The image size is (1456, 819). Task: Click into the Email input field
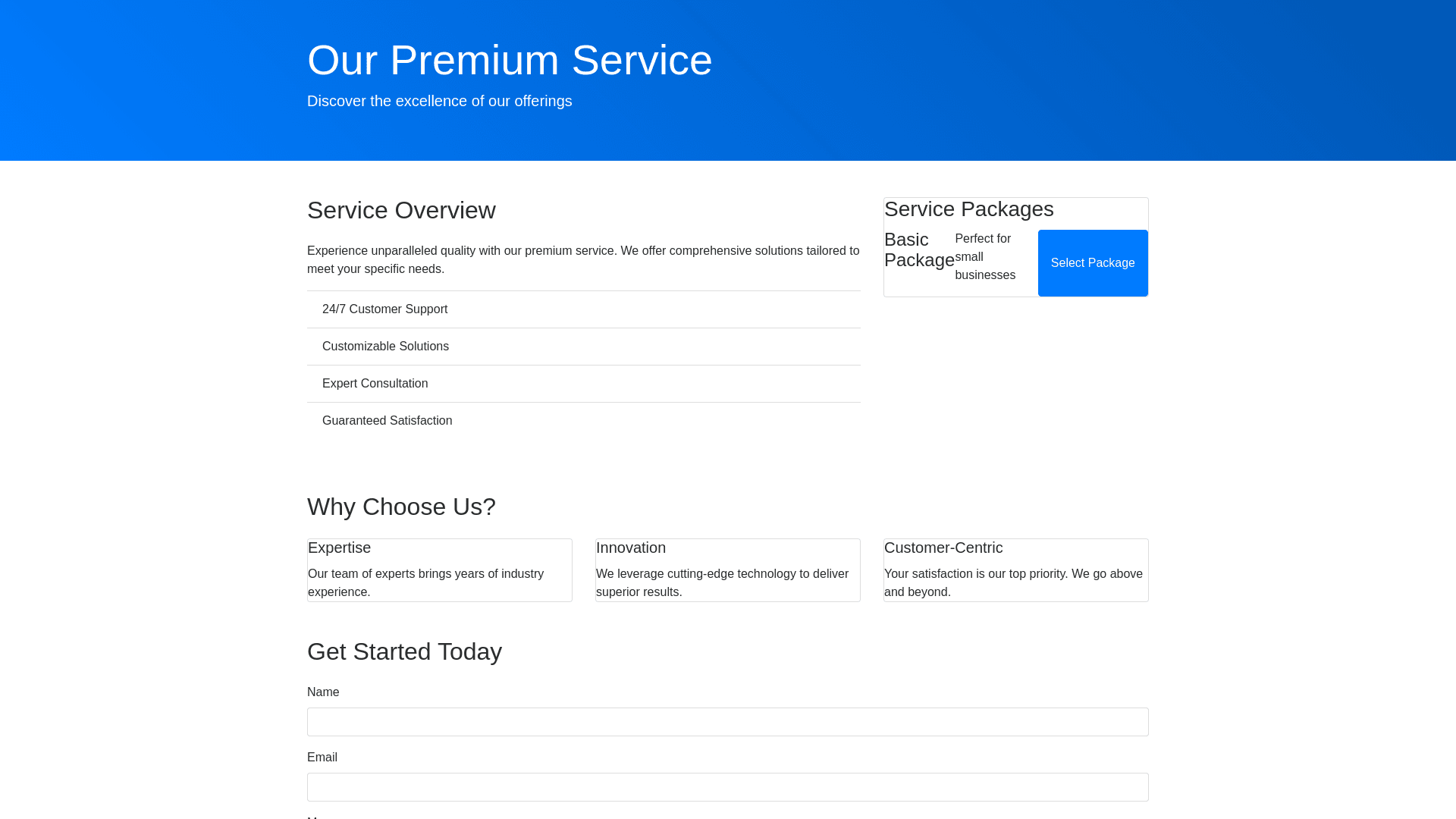(x=727, y=787)
